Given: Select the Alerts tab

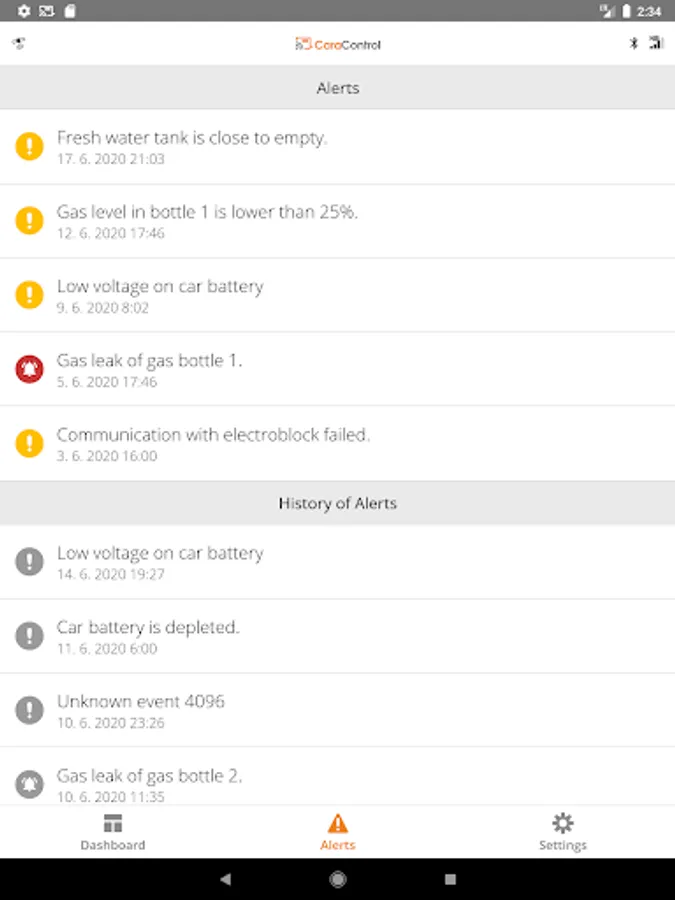Looking at the screenshot, I should pyautogui.click(x=338, y=832).
